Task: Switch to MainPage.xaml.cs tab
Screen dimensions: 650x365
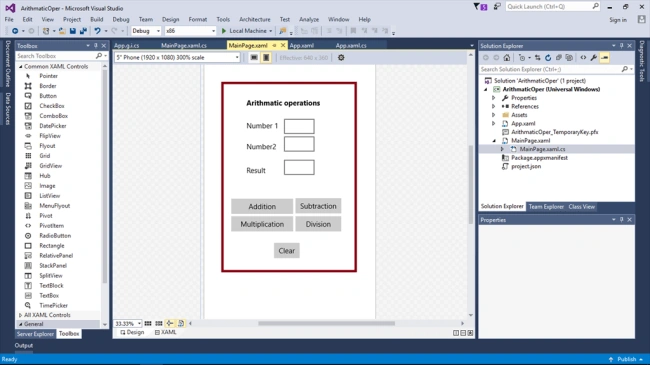Action: (x=184, y=46)
